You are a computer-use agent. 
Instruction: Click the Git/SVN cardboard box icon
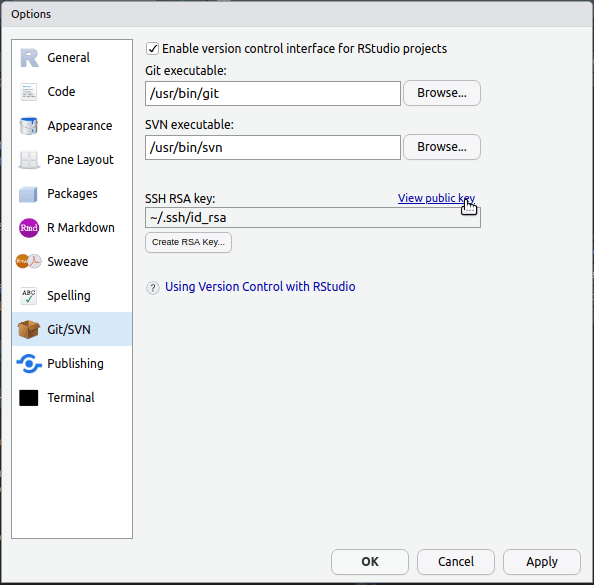point(28,329)
